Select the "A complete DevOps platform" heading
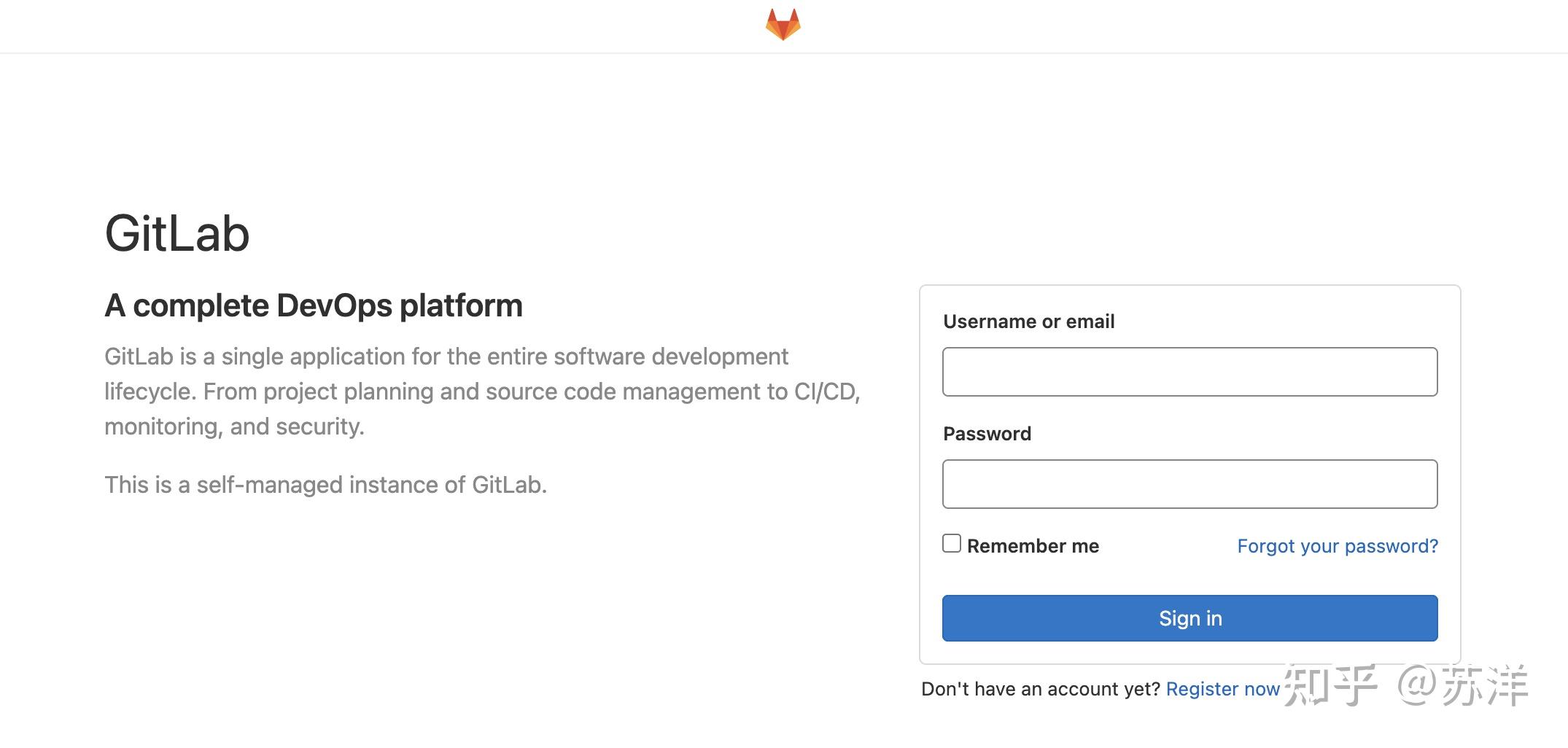The image size is (1568, 748). tap(314, 305)
